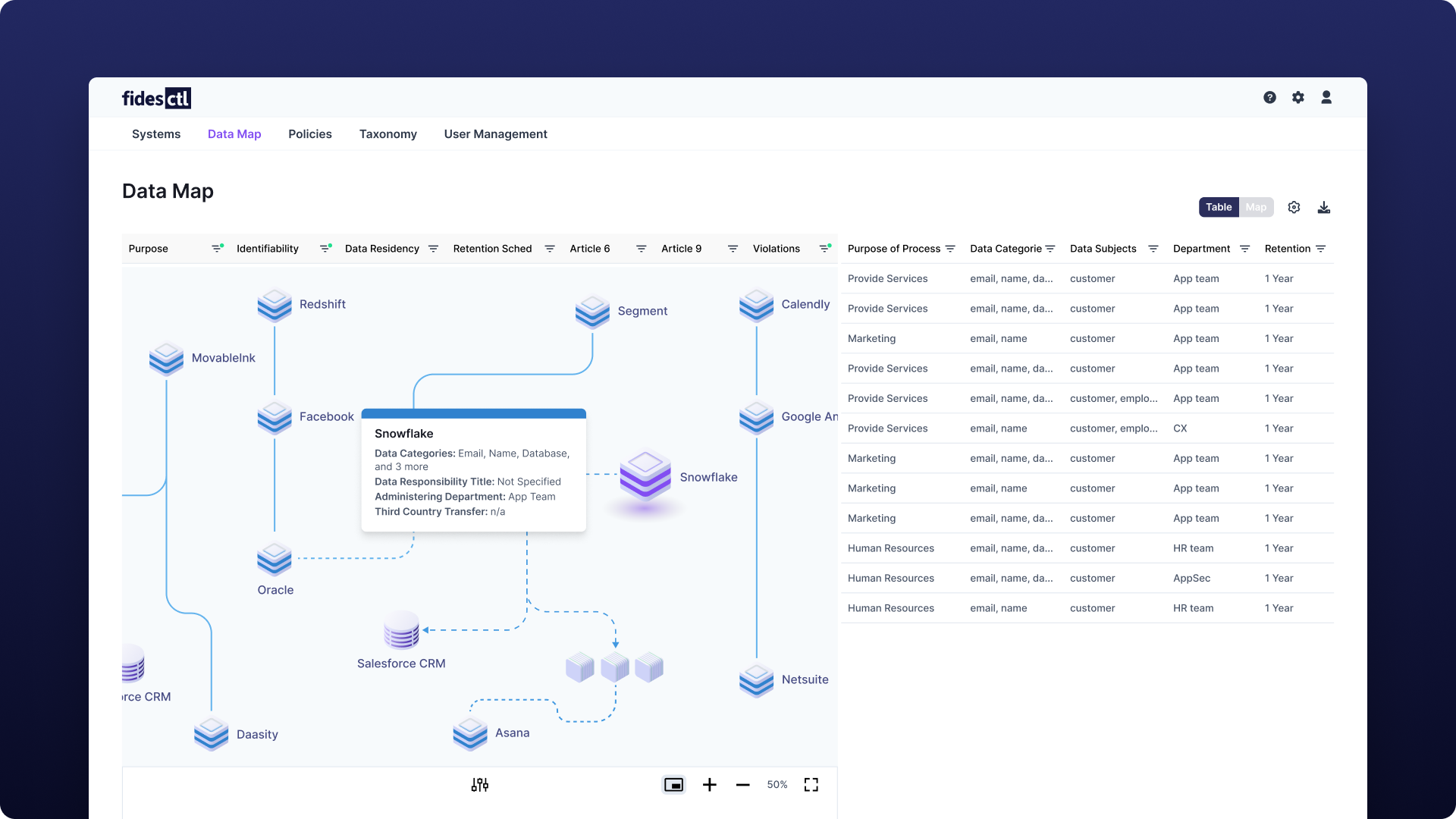Viewport: 1456px width, 819px height.
Task: Open the Article 9 filter
Action: tap(733, 249)
